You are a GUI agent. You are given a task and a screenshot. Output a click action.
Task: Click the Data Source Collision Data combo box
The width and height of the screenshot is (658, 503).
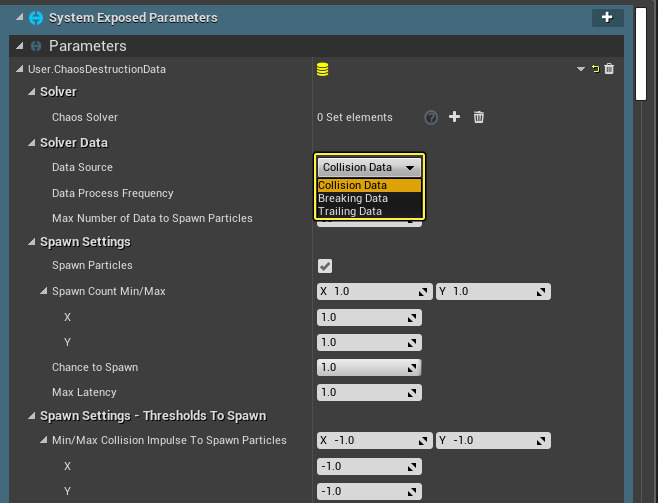[x=369, y=167]
